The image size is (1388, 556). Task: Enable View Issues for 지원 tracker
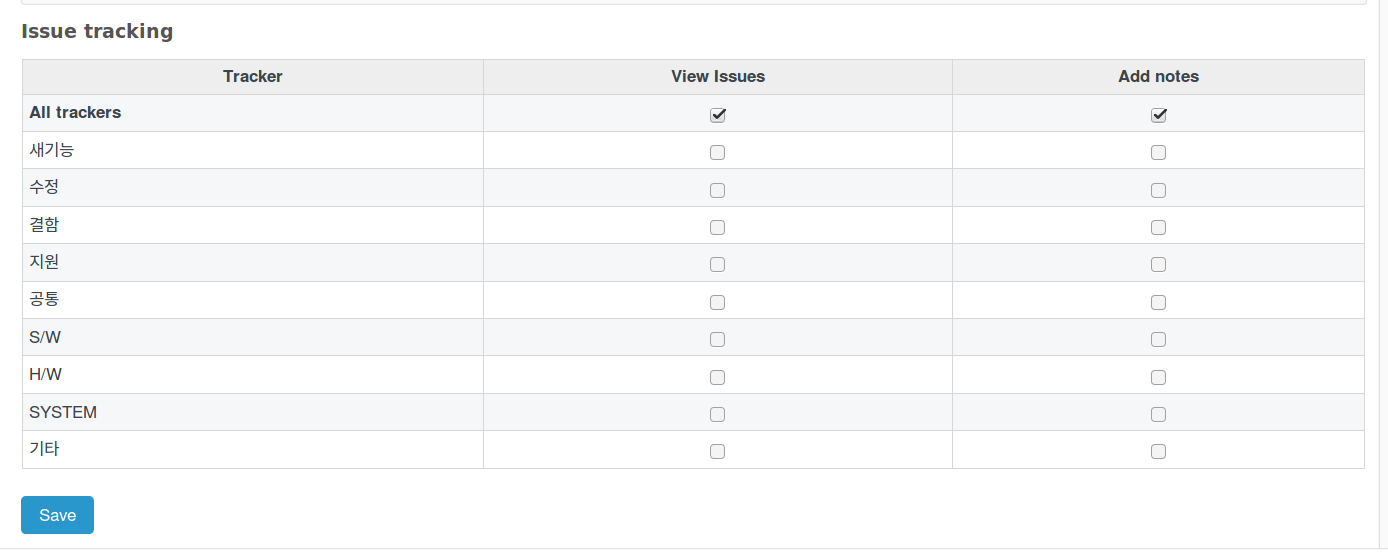717,265
